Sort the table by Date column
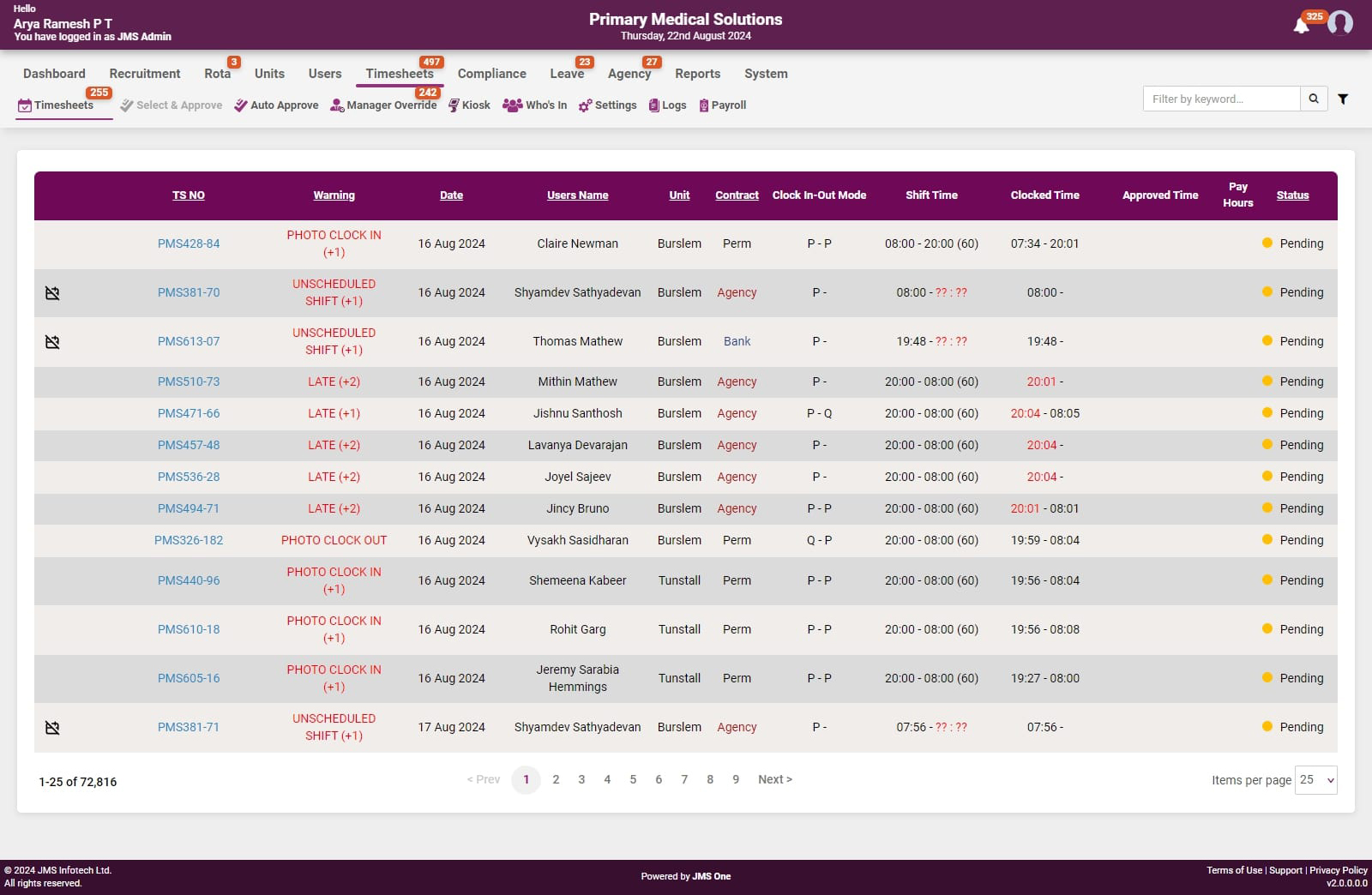The width and height of the screenshot is (1372, 895). [451, 195]
